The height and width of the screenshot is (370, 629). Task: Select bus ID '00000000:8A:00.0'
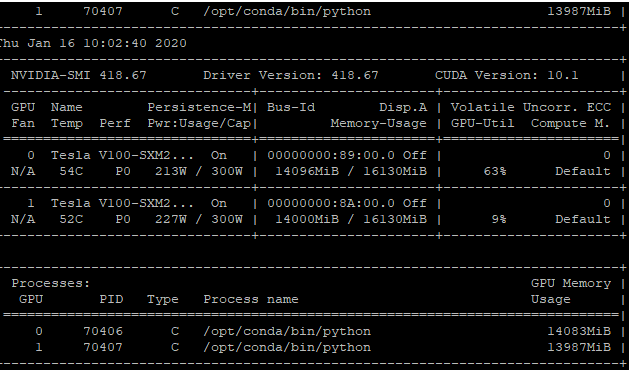click(331, 203)
